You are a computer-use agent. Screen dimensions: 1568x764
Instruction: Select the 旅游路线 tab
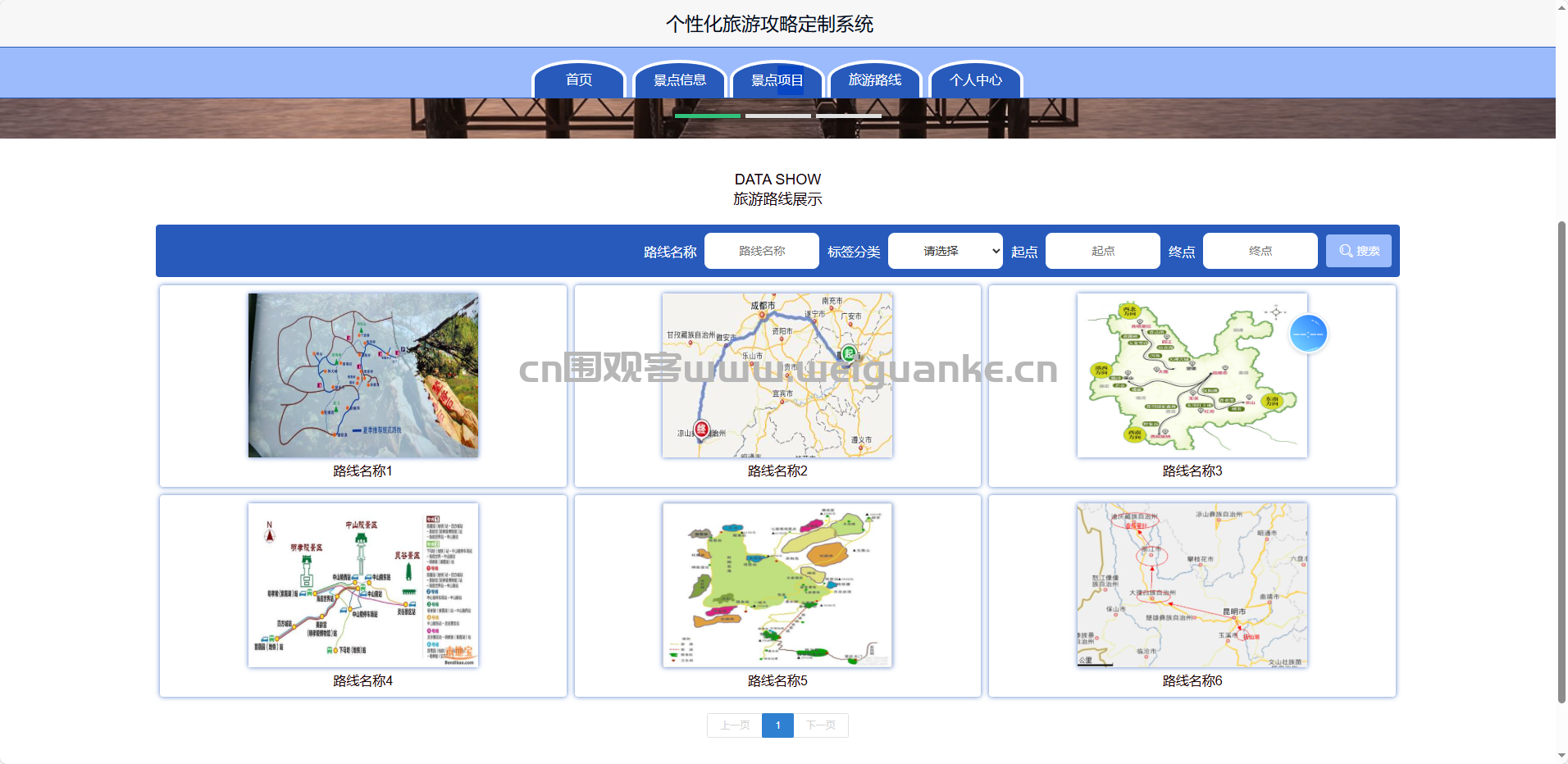tap(874, 80)
